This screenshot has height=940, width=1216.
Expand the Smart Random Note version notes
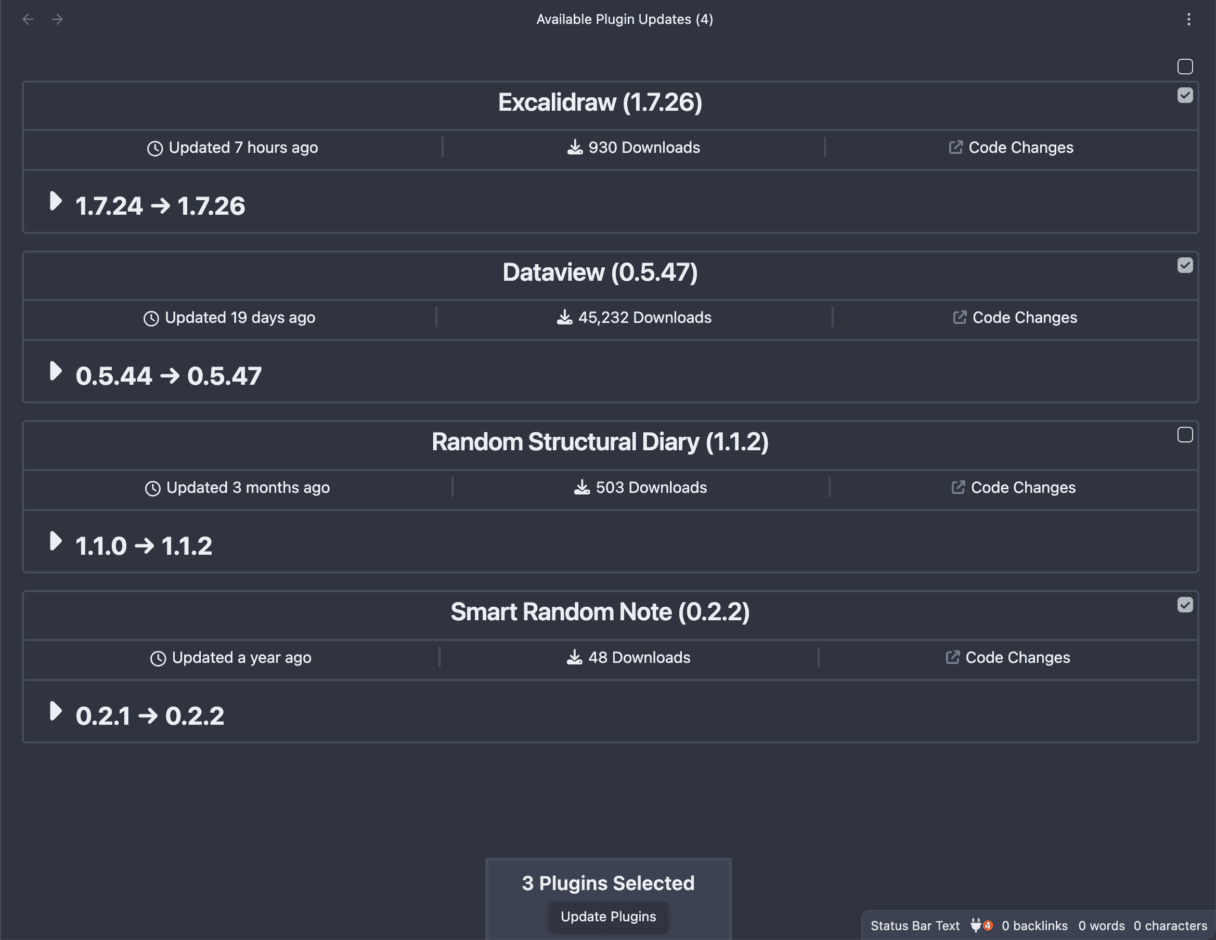[56, 711]
